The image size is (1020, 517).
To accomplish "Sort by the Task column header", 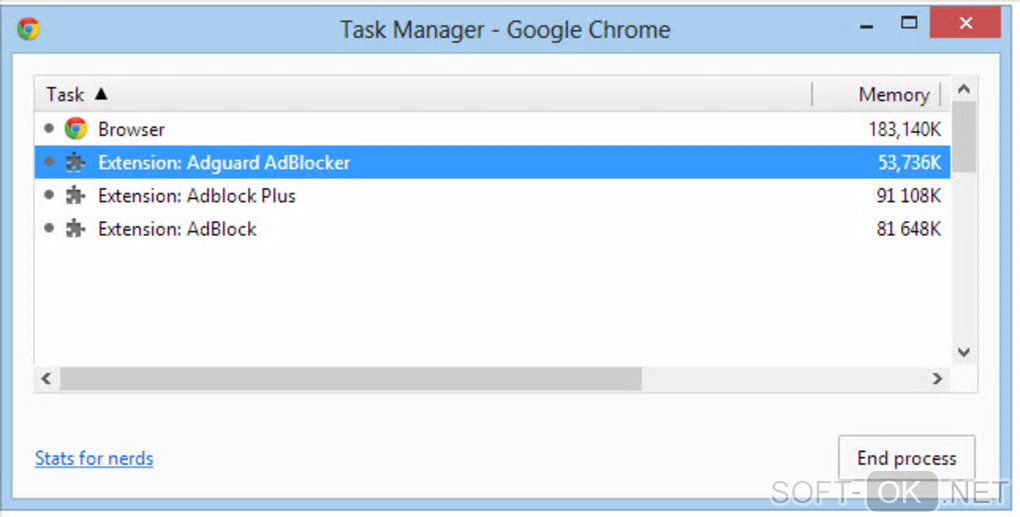I will [x=64, y=94].
